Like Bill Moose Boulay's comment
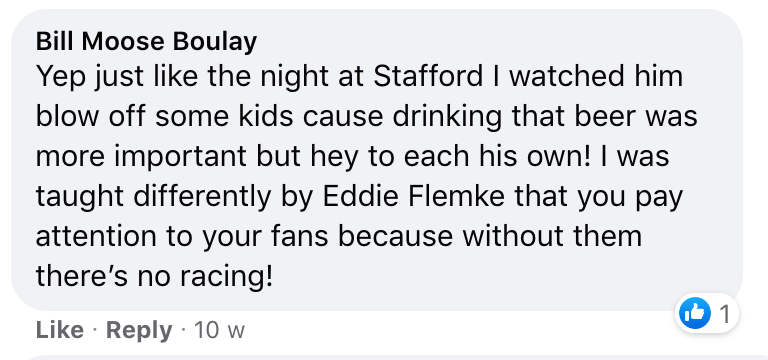 [x=60, y=330]
